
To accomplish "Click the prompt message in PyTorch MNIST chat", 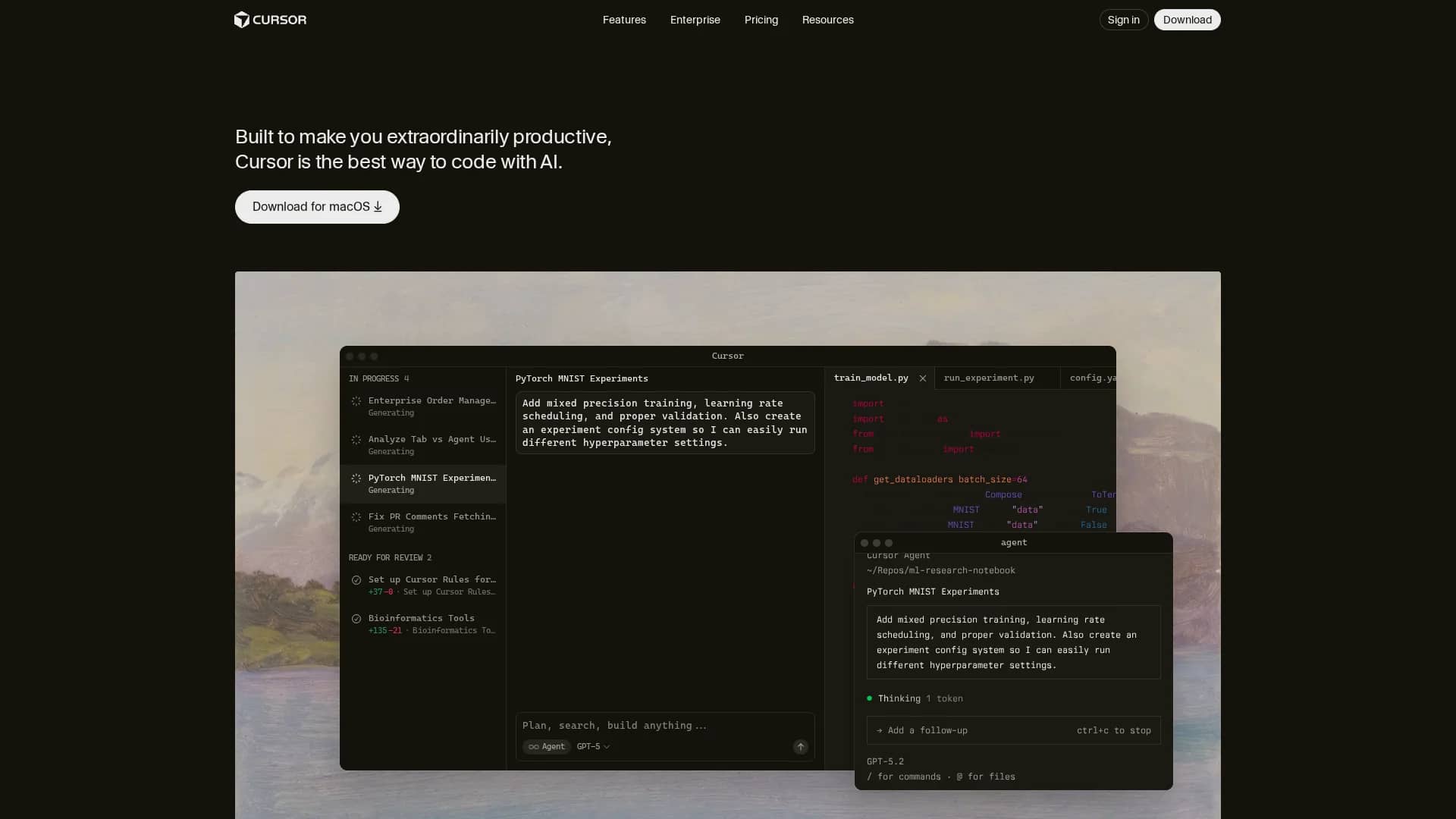I will 665,423.
